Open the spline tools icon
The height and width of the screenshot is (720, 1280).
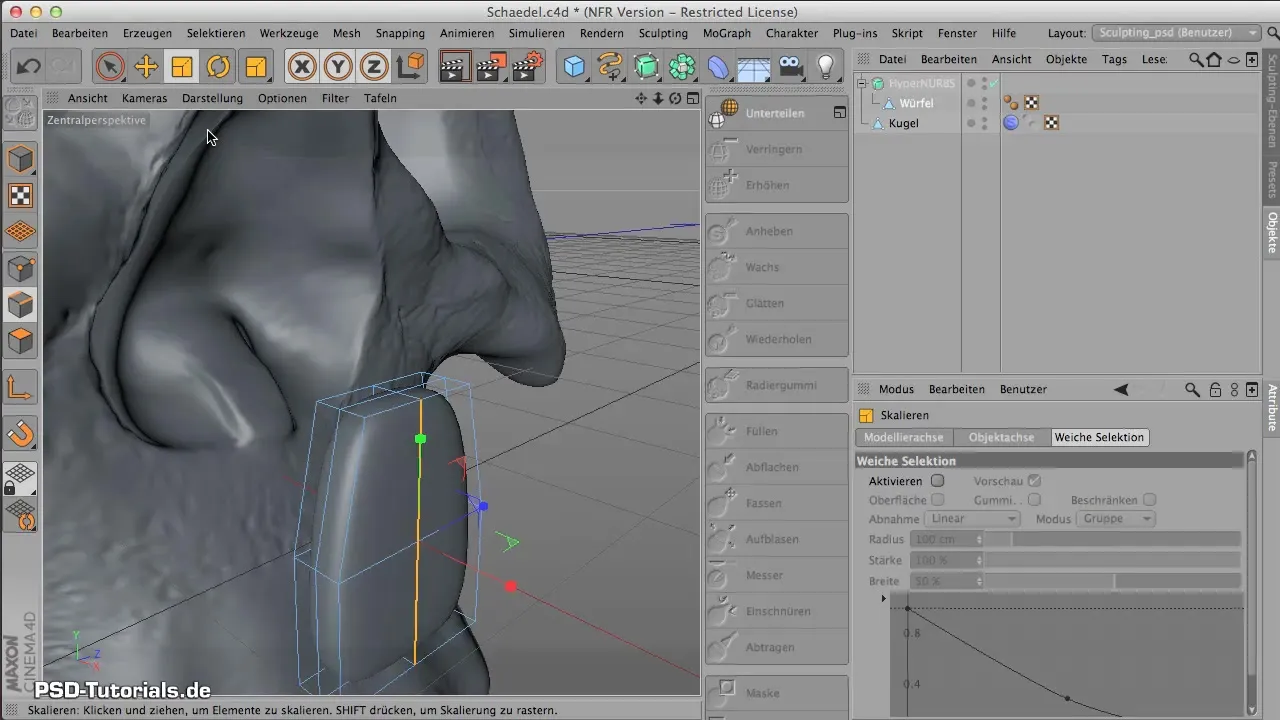(x=610, y=67)
